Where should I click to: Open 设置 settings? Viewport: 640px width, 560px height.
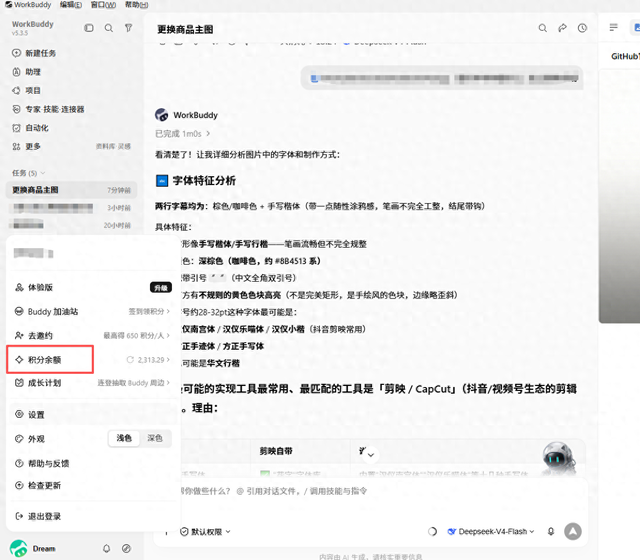(92, 415)
